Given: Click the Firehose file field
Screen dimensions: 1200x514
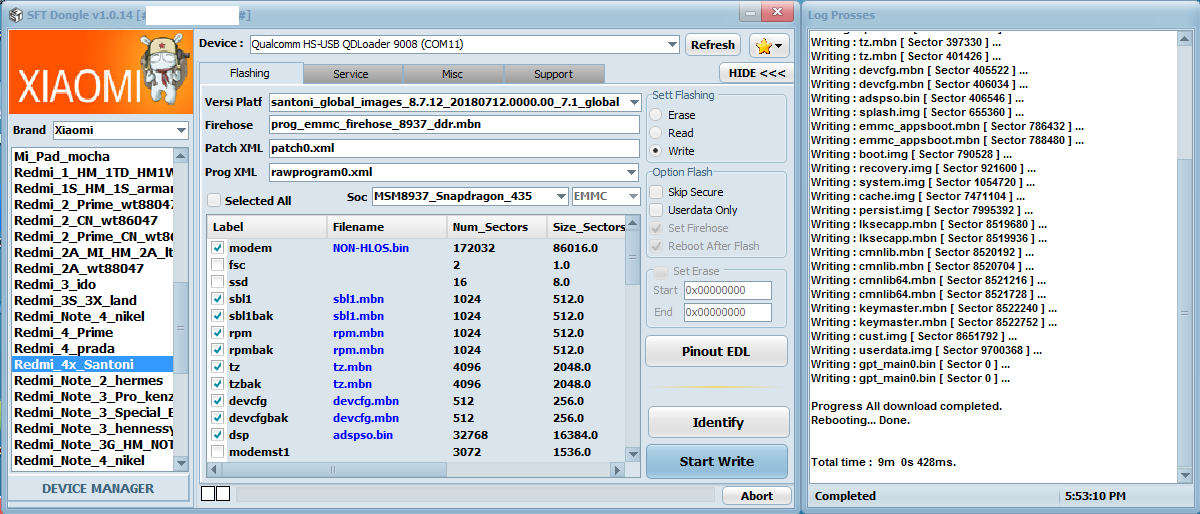Looking at the screenshot, I should (454, 125).
